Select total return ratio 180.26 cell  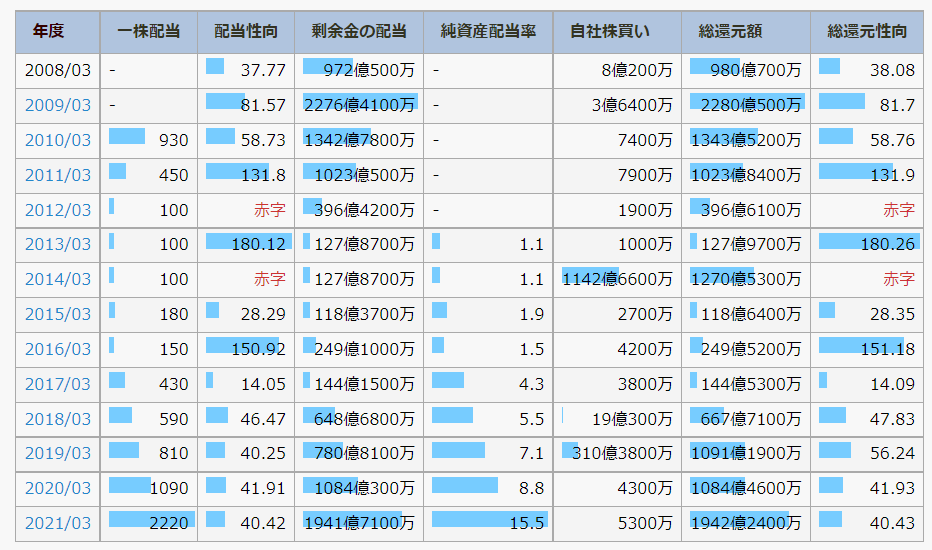[867, 244]
